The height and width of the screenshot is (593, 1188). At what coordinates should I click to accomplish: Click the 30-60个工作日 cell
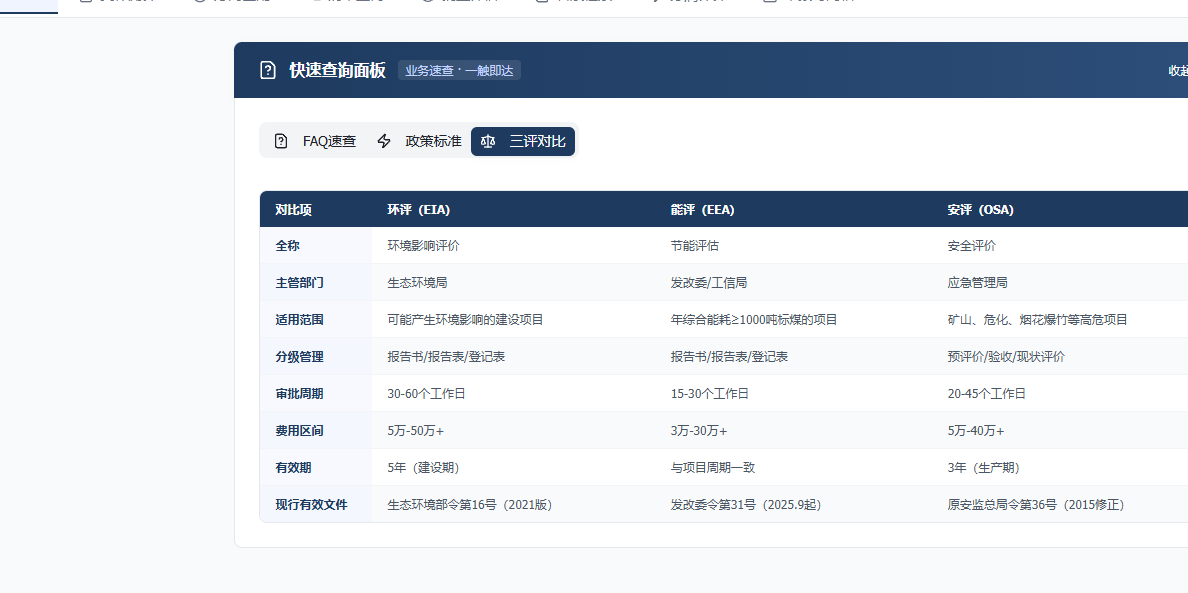tap(426, 393)
